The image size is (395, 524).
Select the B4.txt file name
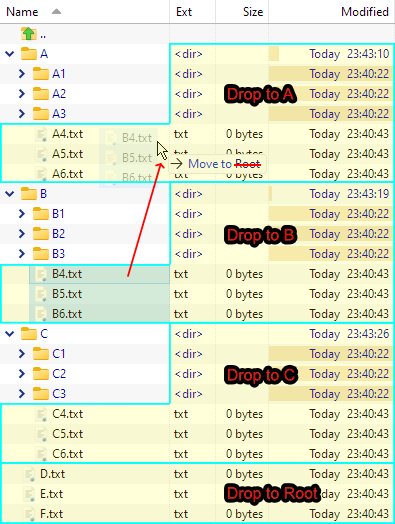(67, 274)
